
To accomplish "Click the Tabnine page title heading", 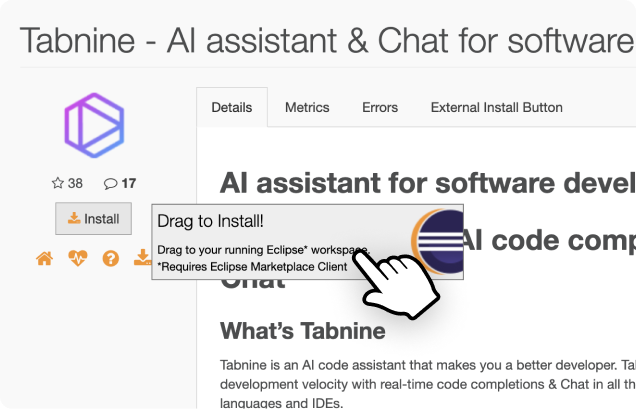I will pos(326,41).
